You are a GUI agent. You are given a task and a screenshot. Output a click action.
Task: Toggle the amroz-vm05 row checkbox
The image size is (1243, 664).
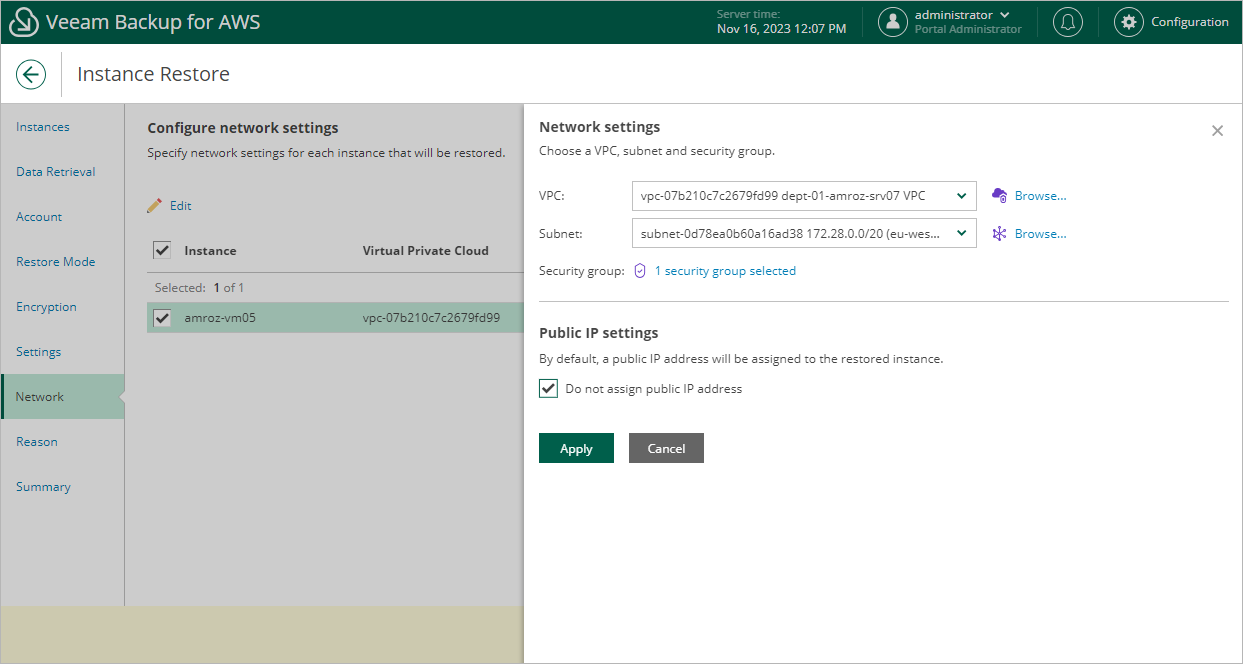click(x=162, y=318)
